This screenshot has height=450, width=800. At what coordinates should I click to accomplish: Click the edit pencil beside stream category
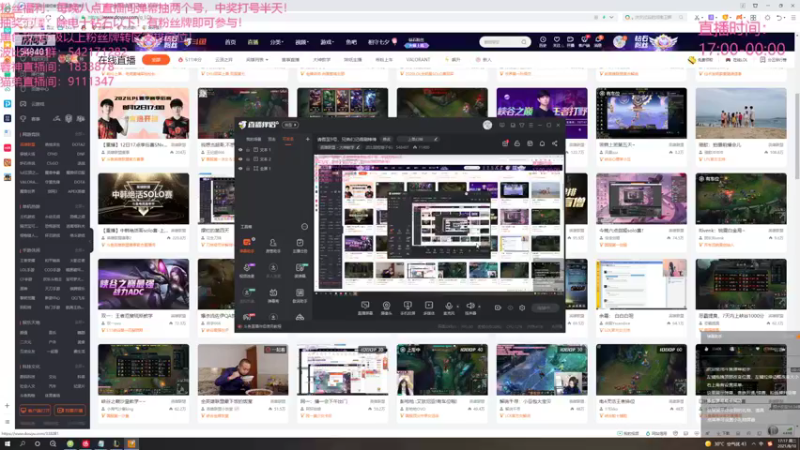pyautogui.click(x=358, y=147)
